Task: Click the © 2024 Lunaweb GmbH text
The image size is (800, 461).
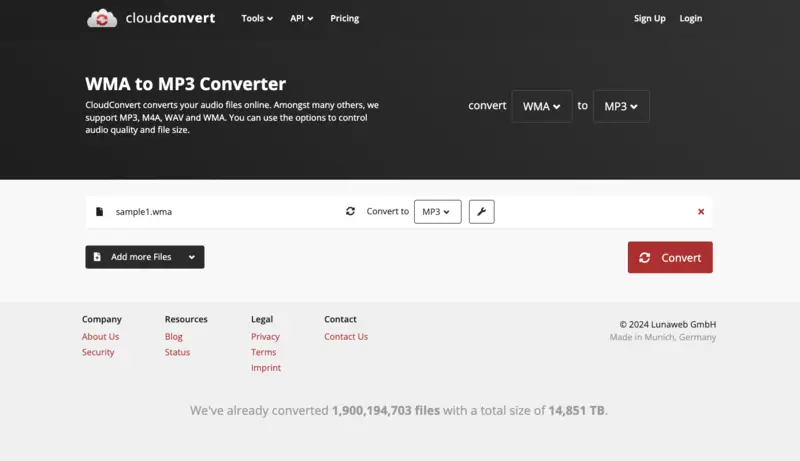Action: [x=667, y=324]
